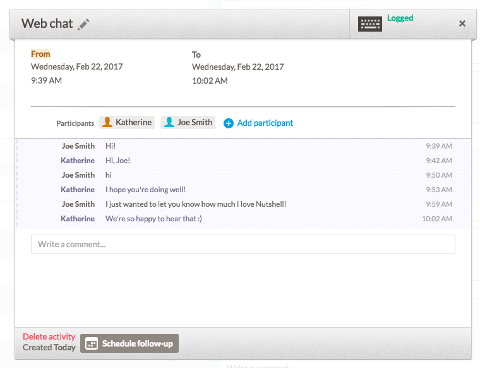Click the 9:59 AM timestamp
Screen dimensions: 480x368
click(x=439, y=204)
